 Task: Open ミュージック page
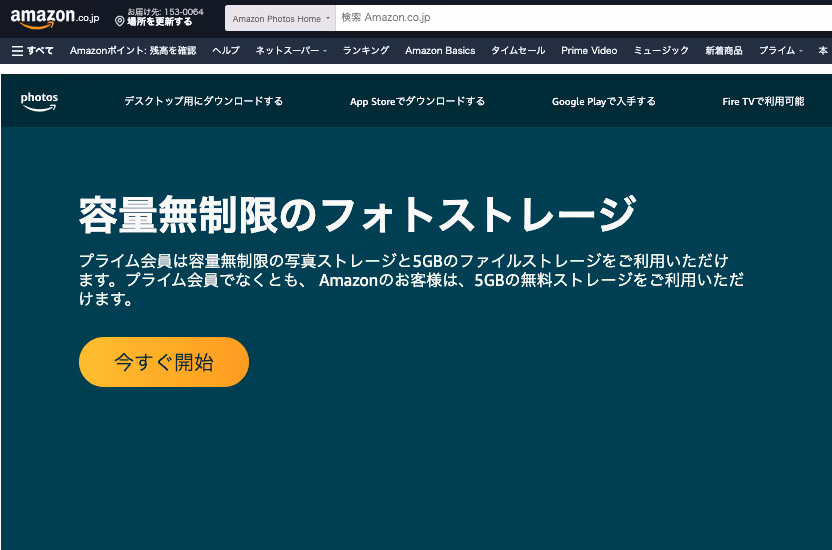(661, 50)
